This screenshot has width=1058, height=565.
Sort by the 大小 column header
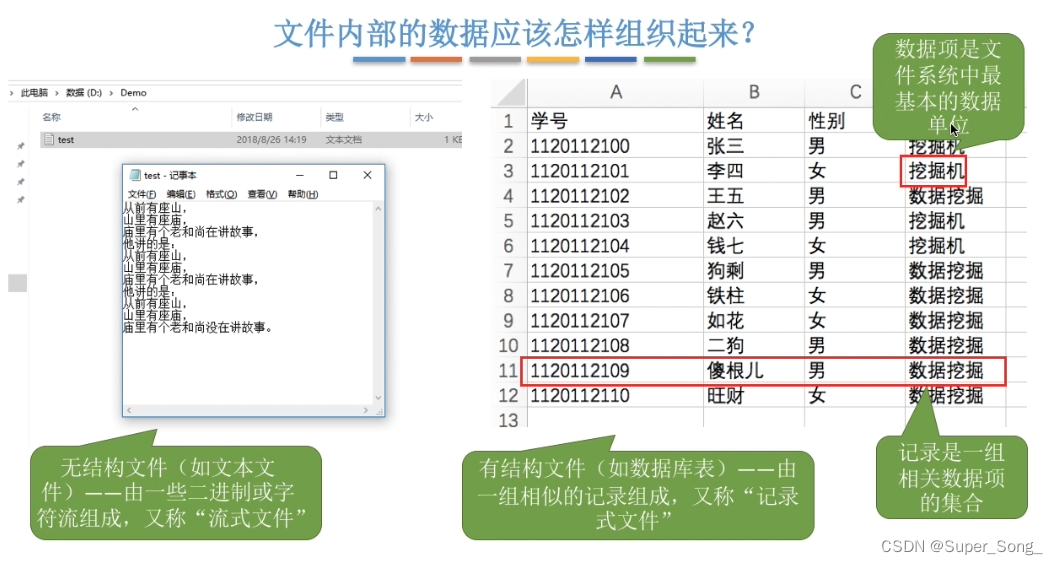[x=423, y=117]
